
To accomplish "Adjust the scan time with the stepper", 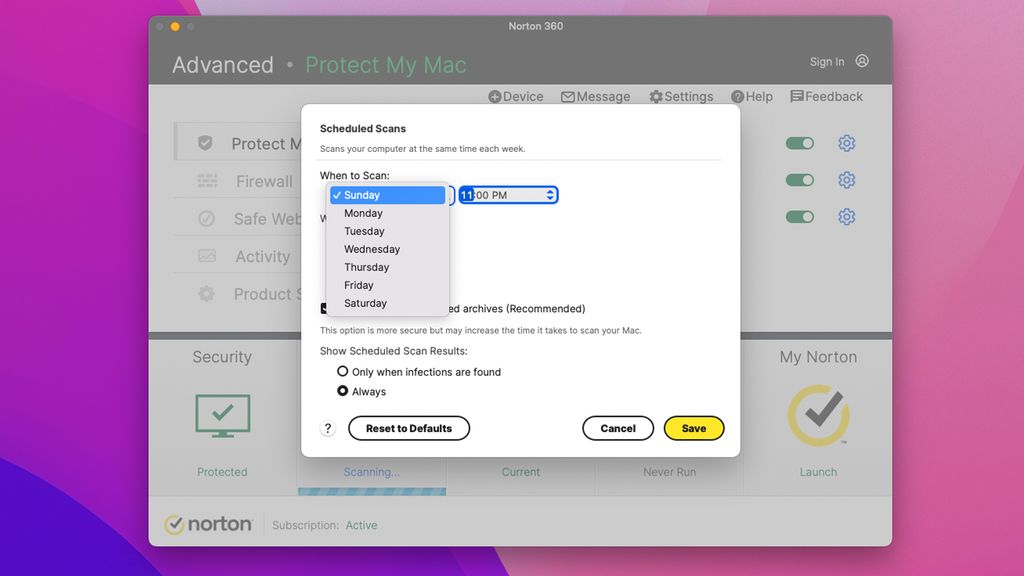I will click(x=551, y=195).
